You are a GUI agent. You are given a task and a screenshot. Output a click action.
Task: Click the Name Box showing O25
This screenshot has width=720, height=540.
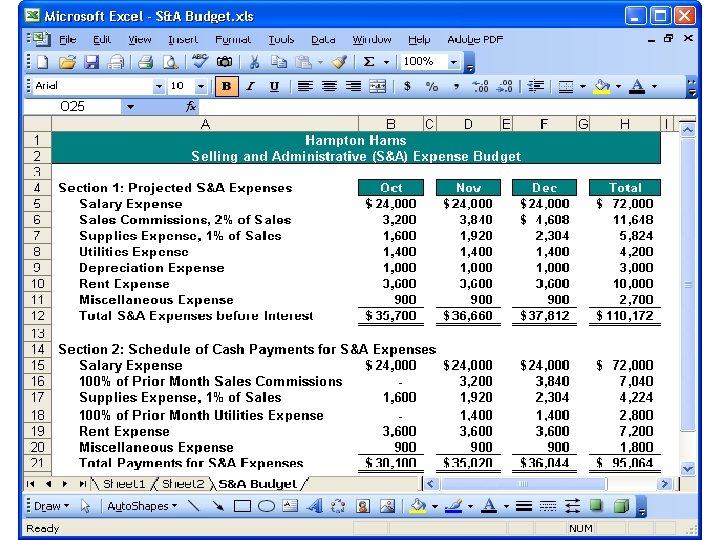tap(73, 107)
